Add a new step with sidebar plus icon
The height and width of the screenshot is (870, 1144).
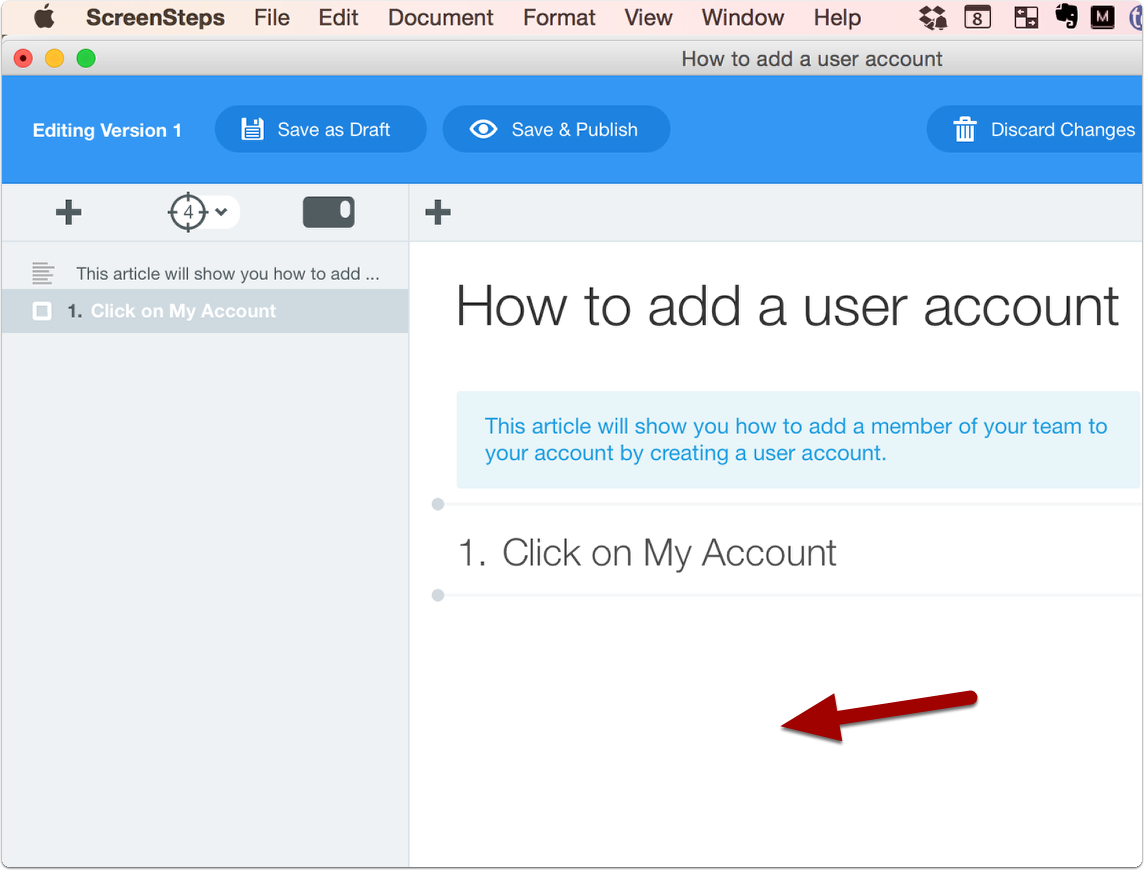coord(69,212)
